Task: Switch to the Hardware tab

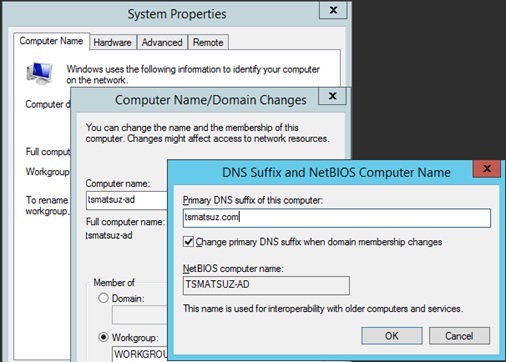Action: (x=113, y=42)
